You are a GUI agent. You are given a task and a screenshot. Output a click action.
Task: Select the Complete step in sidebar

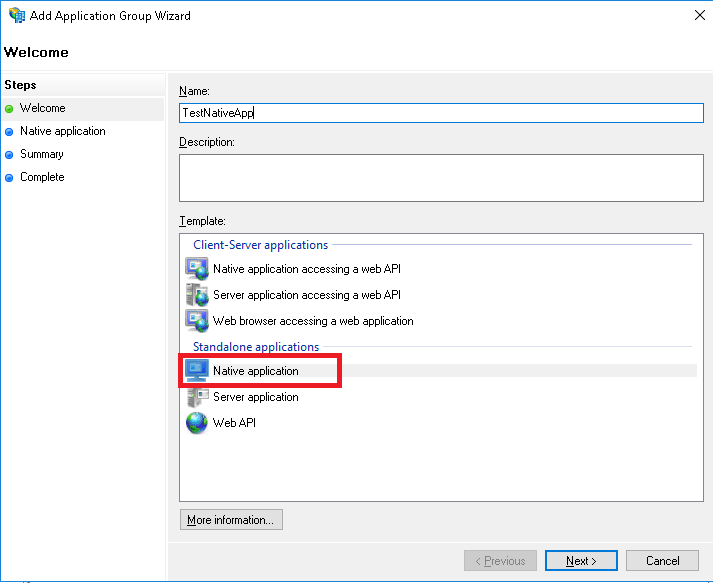point(42,177)
